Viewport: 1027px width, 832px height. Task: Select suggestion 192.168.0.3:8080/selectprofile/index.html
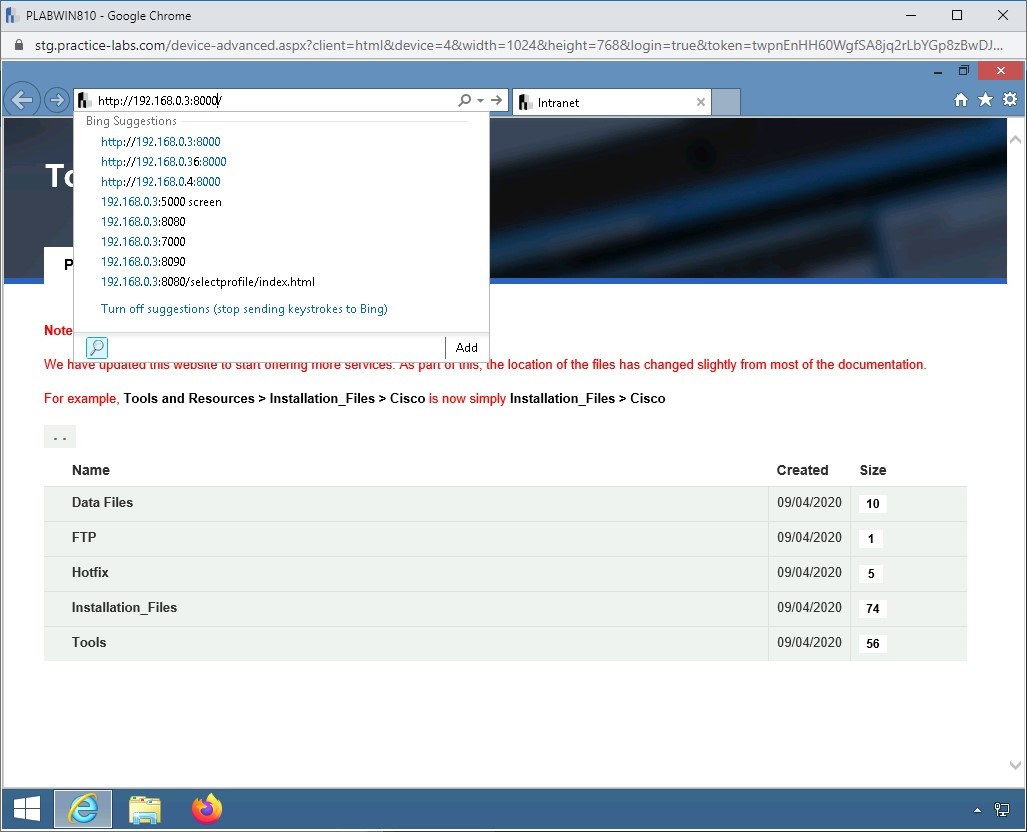(207, 282)
